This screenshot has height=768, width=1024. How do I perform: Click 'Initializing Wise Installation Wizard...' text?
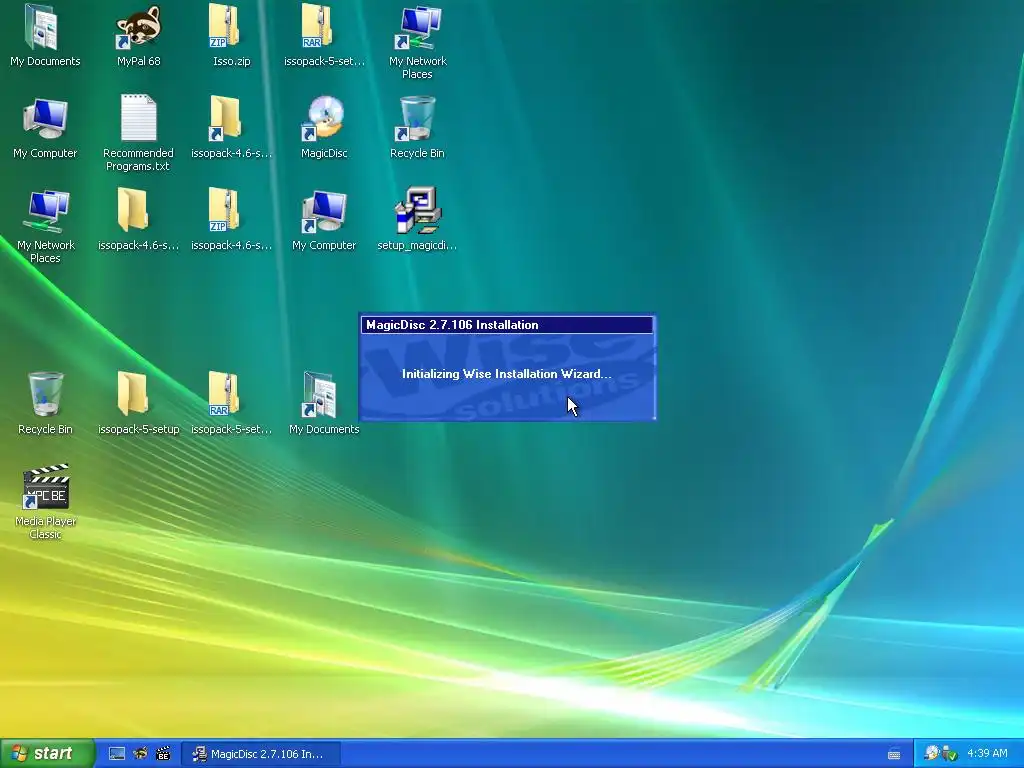tap(507, 374)
